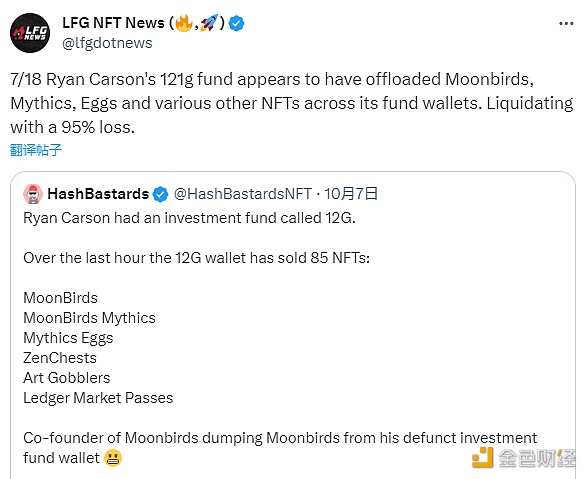Click the fire emoji in account name
Image resolution: width=587 pixels, height=479 pixels.
tap(184, 23)
